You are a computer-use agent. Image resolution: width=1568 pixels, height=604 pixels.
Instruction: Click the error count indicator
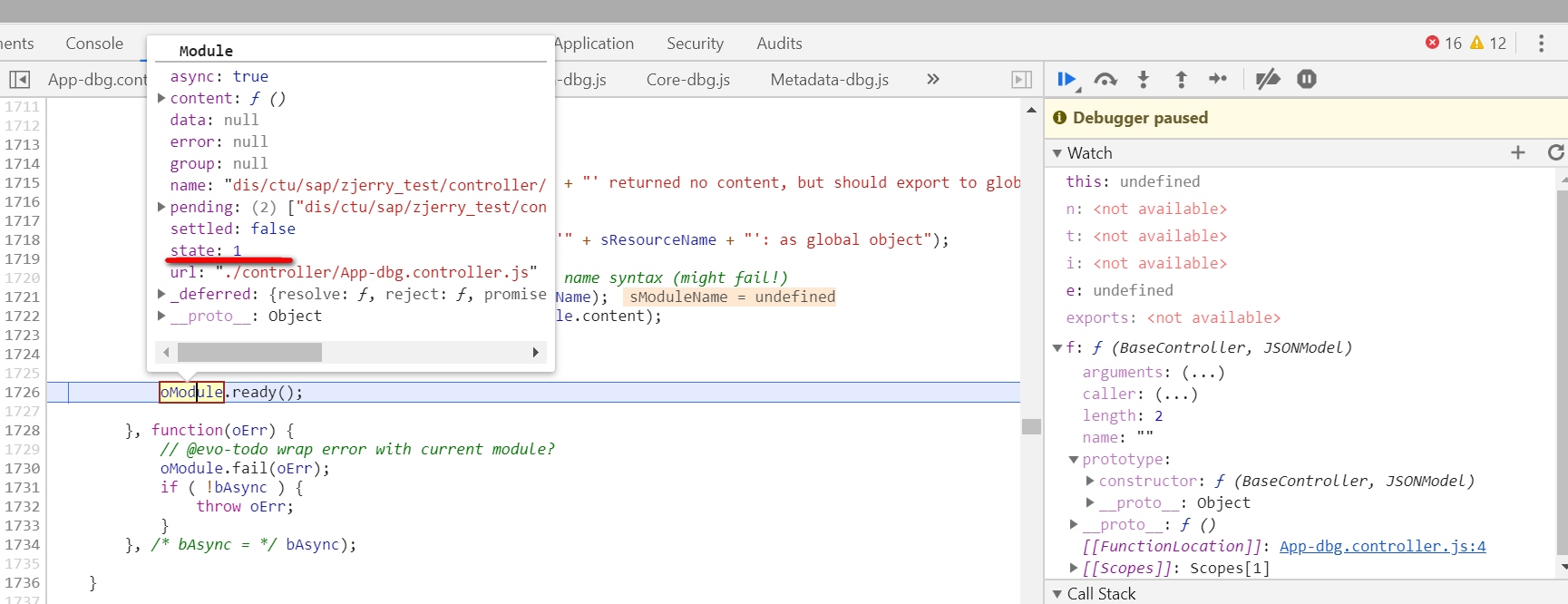coord(1443,43)
